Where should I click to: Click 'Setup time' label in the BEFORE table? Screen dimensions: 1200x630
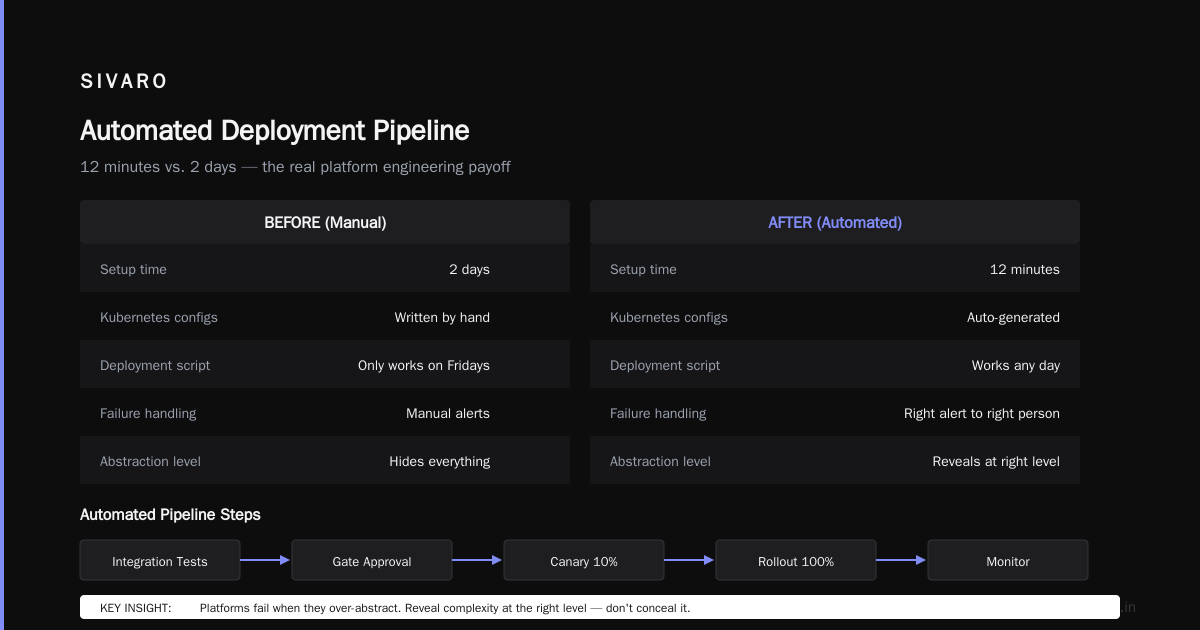(133, 269)
